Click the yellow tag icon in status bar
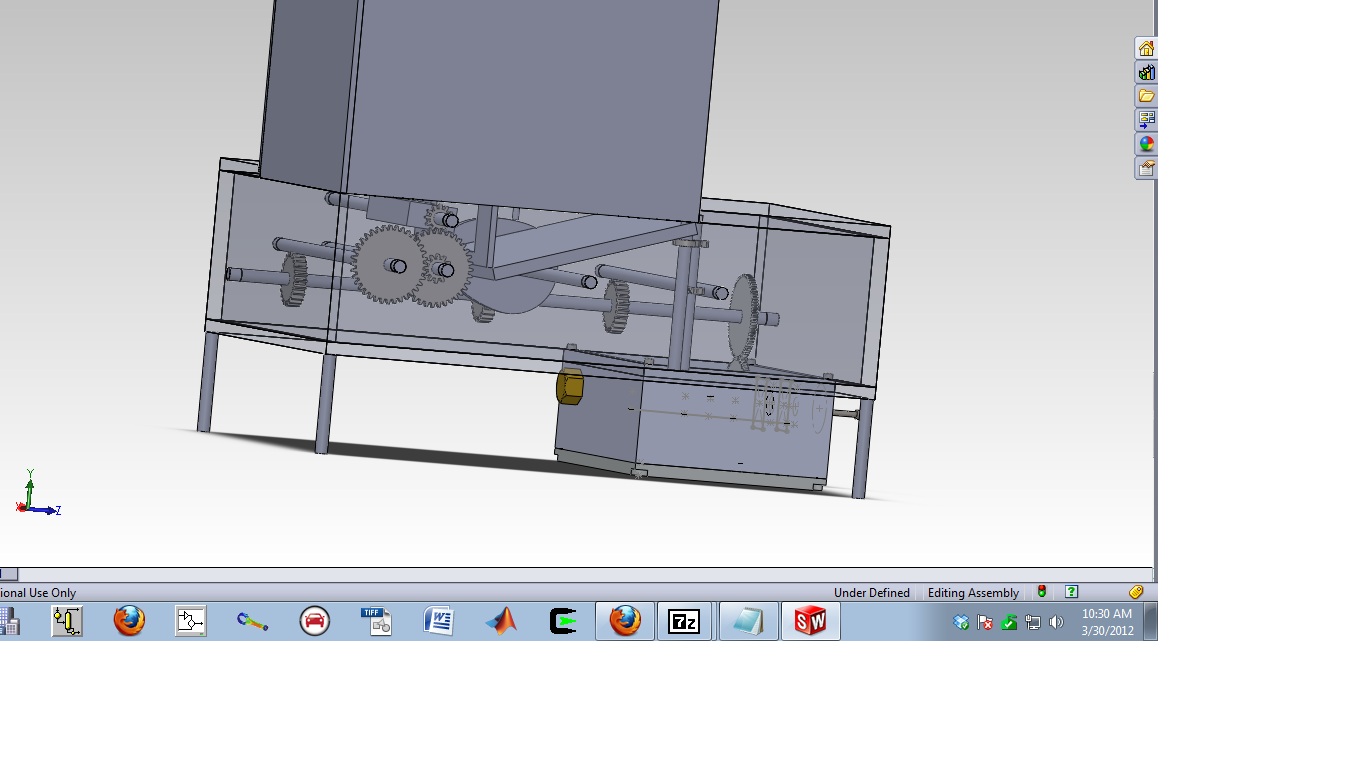1366x768 pixels. pyautogui.click(x=1136, y=592)
